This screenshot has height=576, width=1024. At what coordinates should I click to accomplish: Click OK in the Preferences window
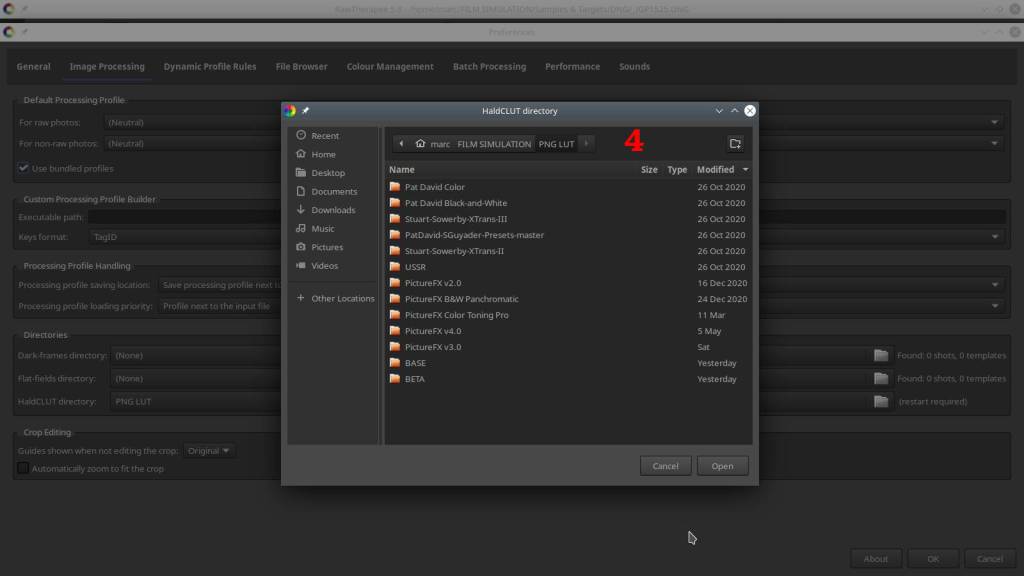[933, 559]
